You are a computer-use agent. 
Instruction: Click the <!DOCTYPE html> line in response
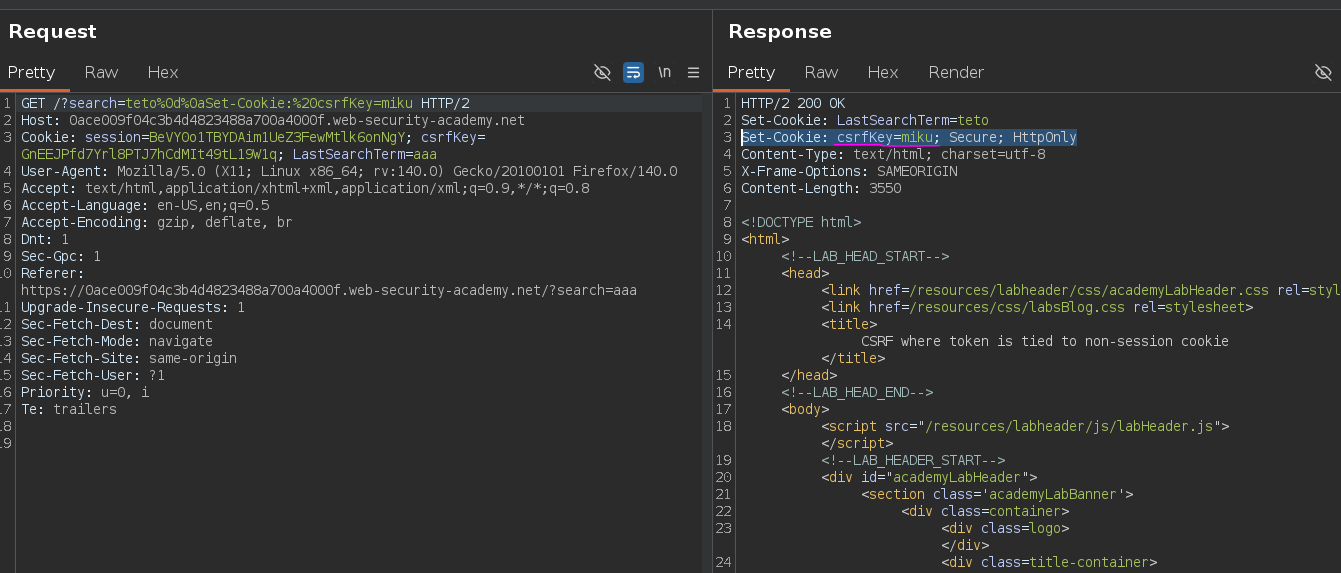click(x=801, y=222)
